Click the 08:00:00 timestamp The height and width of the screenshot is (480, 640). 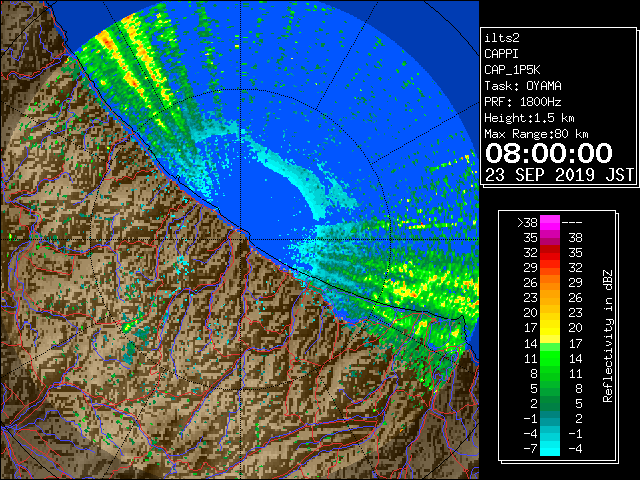click(x=549, y=153)
